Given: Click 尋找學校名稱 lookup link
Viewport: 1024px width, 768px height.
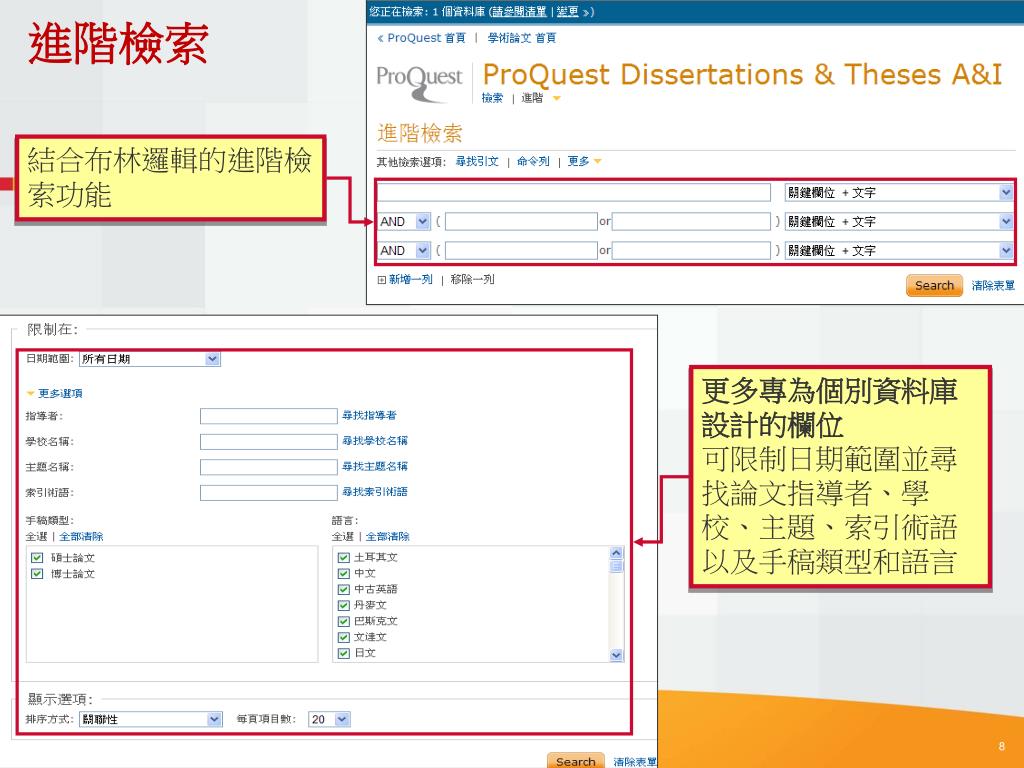Looking at the screenshot, I should point(375,441).
